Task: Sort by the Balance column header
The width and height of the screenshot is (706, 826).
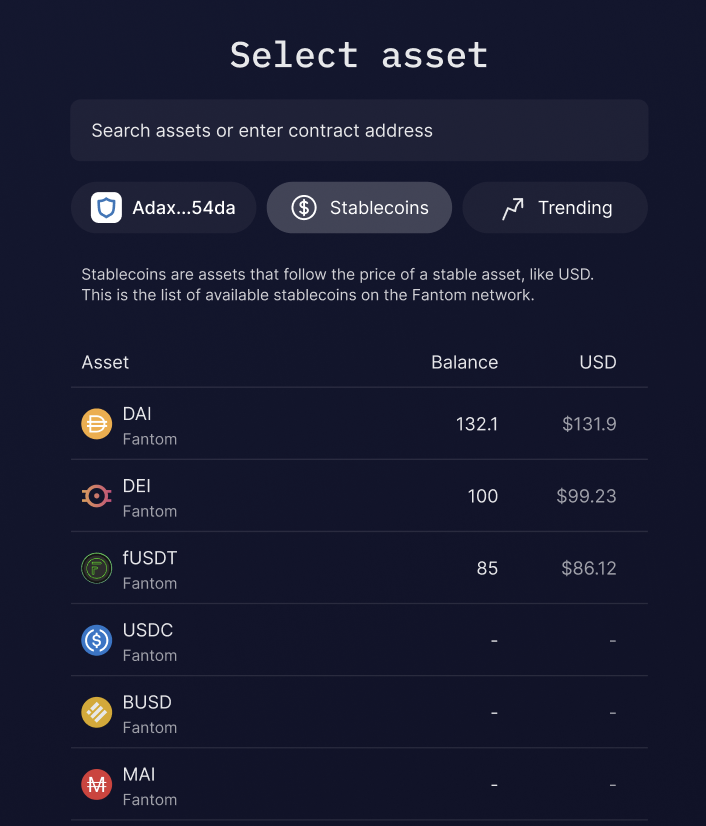Action: pyautogui.click(x=464, y=362)
